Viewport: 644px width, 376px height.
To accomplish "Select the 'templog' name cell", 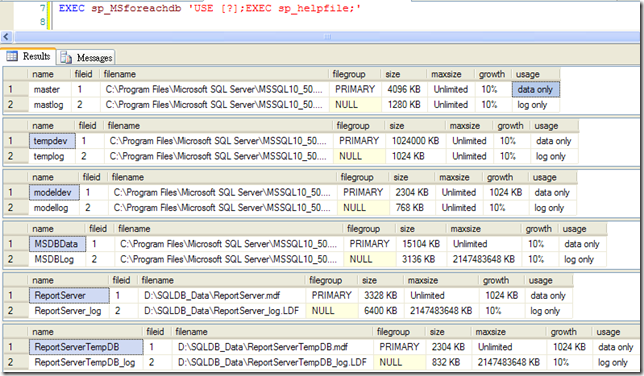I will pos(52,156).
